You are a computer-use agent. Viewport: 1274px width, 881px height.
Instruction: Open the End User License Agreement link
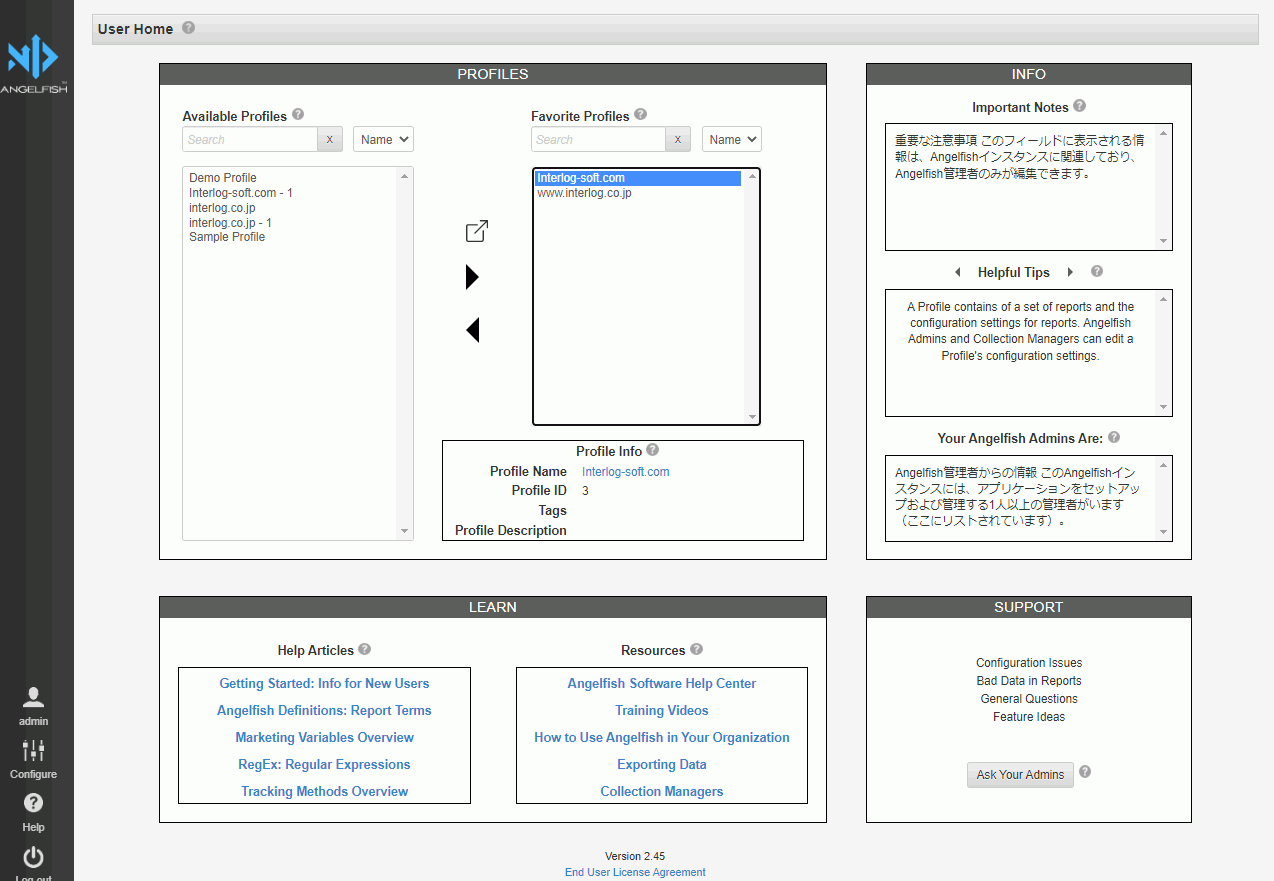tap(635, 872)
